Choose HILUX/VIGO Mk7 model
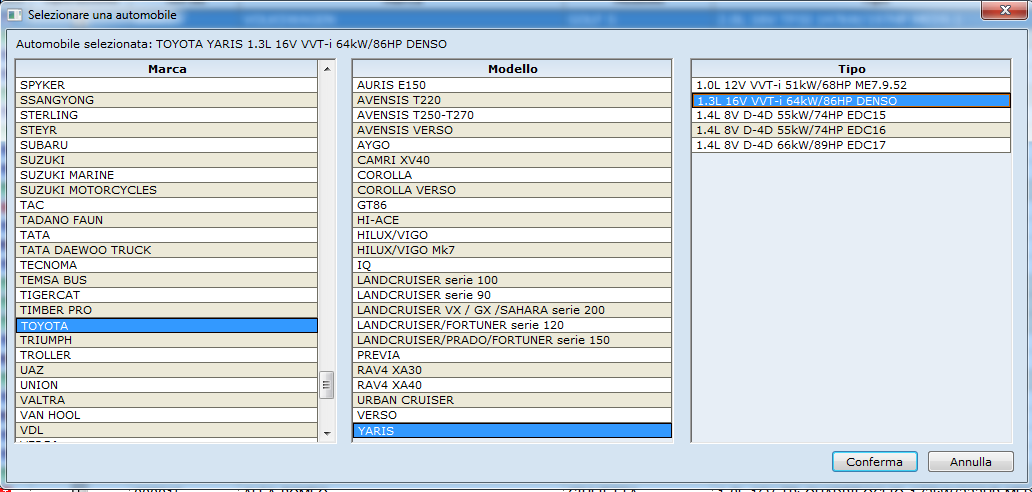Viewport: 1032px width, 492px height. coord(512,250)
